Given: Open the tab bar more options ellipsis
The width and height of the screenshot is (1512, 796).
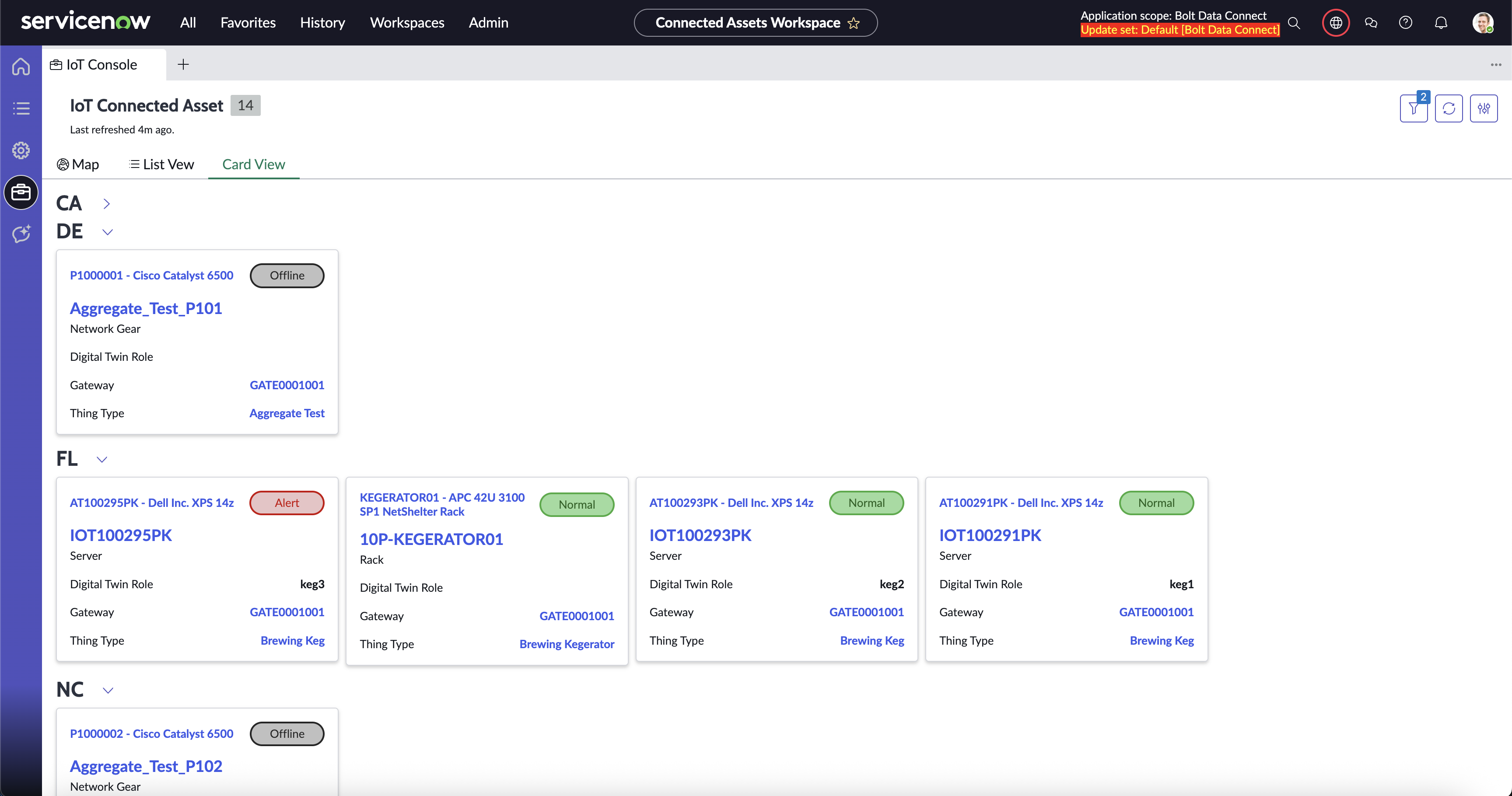Looking at the screenshot, I should (x=1495, y=65).
